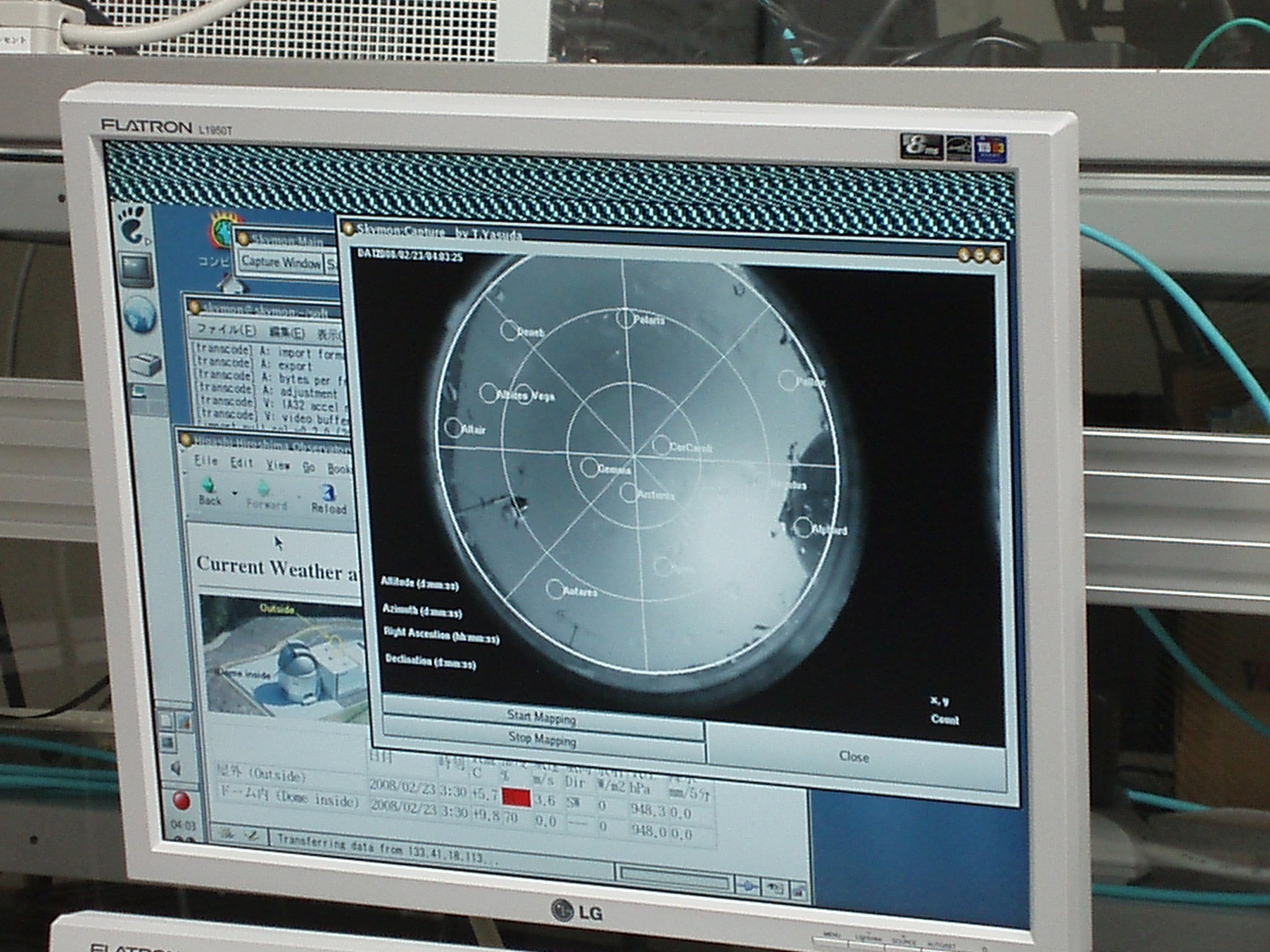Click the 'Right Ascension' label in capture window
The width and height of the screenshot is (1270, 952).
click(441, 635)
